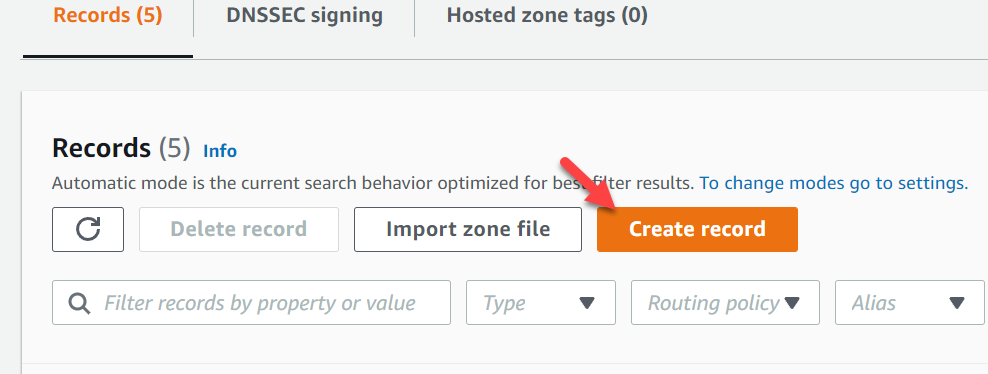The width and height of the screenshot is (988, 374).
Task: Click the greyed Delete record button
Action: click(x=239, y=229)
